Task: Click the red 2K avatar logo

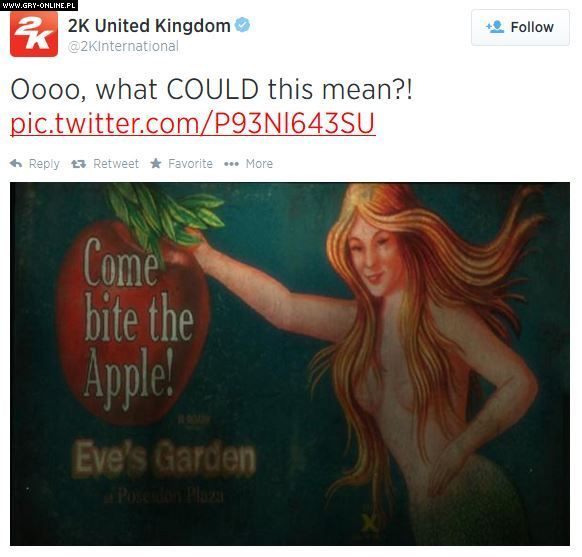Action: (34, 34)
